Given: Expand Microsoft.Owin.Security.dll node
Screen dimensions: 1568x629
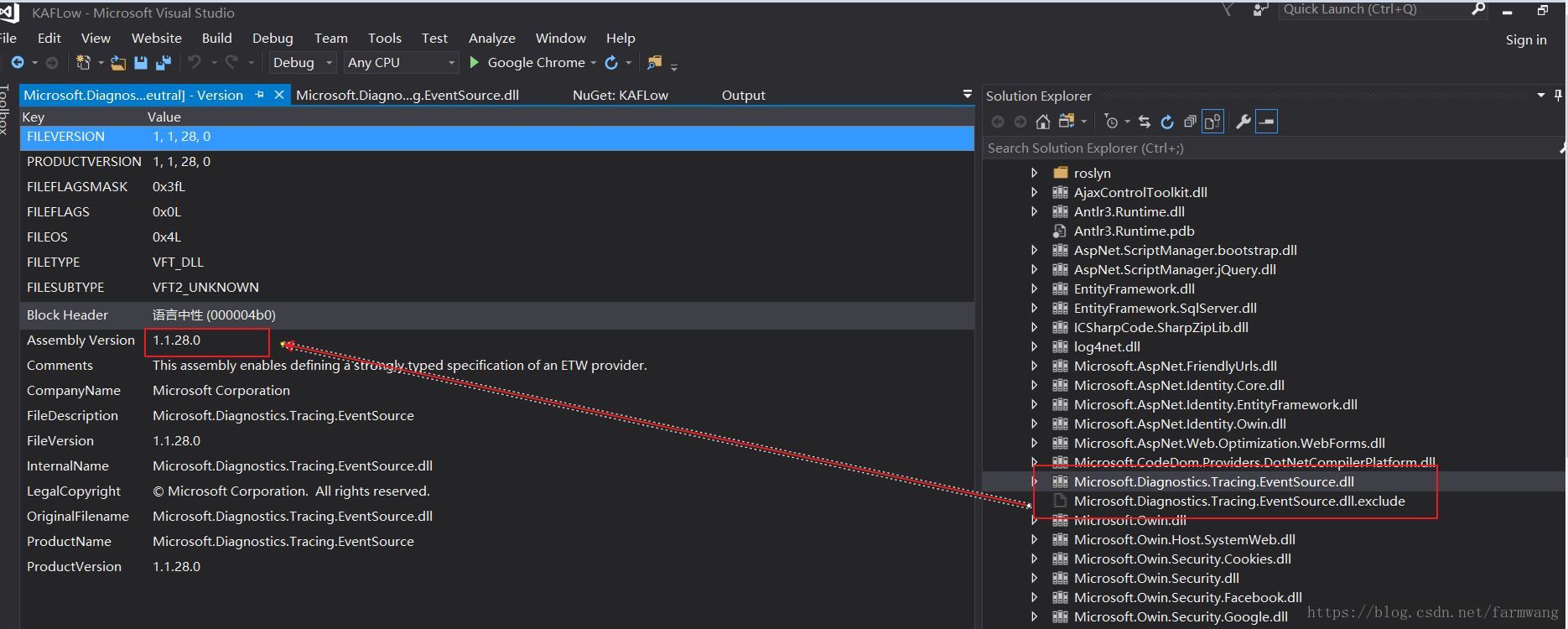Looking at the screenshot, I should (1034, 578).
